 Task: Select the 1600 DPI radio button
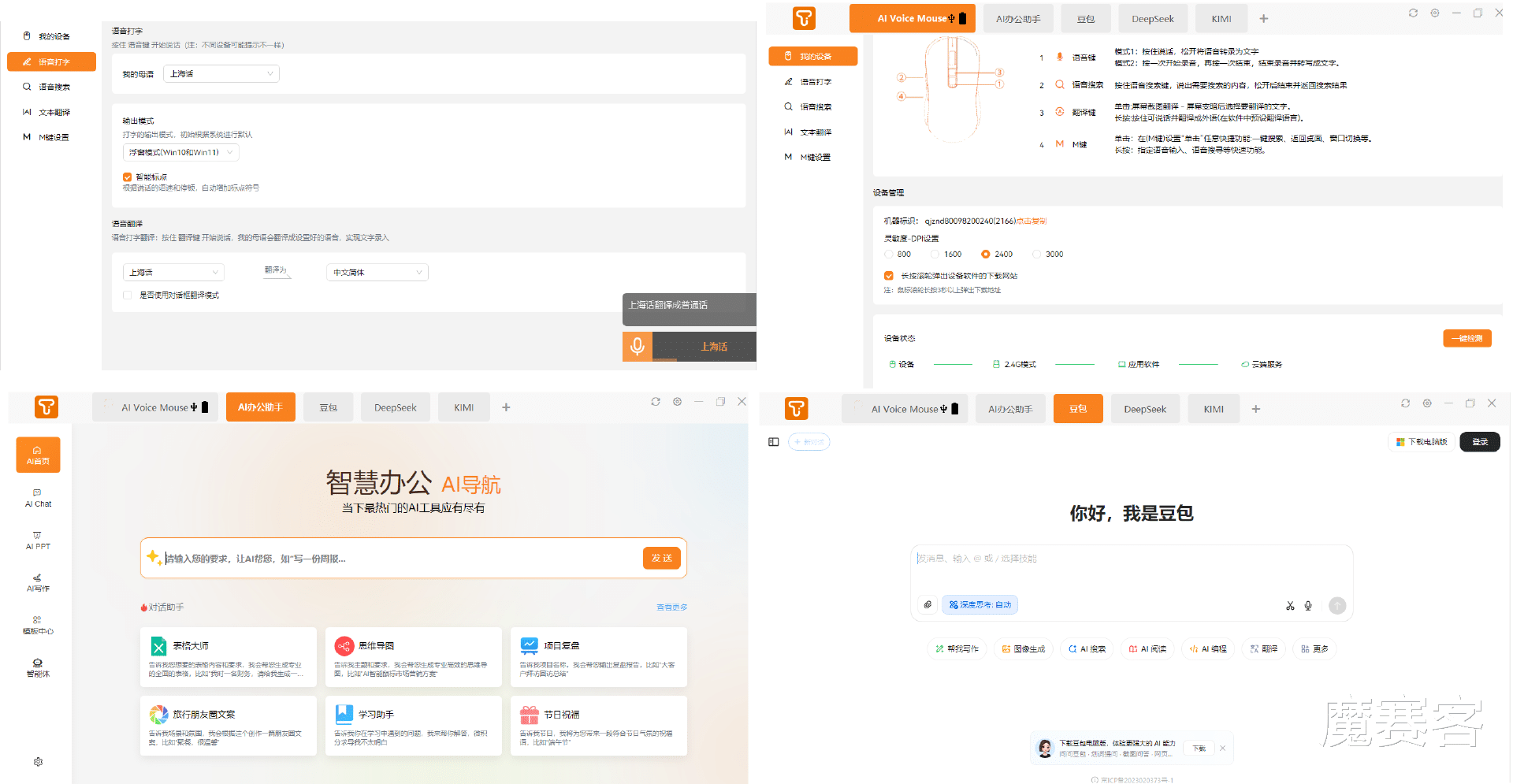(x=935, y=255)
